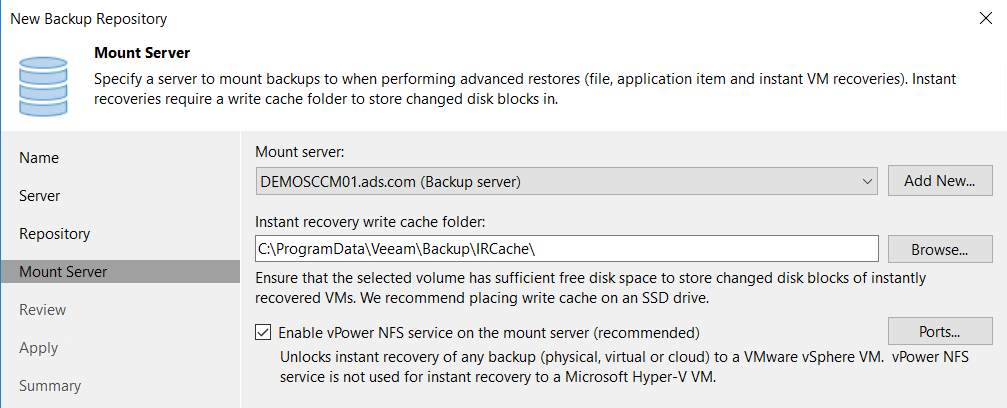This screenshot has width=1007, height=408.
Task: Click the 'Instant recovery write cache folder:' label
Action: pos(371,222)
